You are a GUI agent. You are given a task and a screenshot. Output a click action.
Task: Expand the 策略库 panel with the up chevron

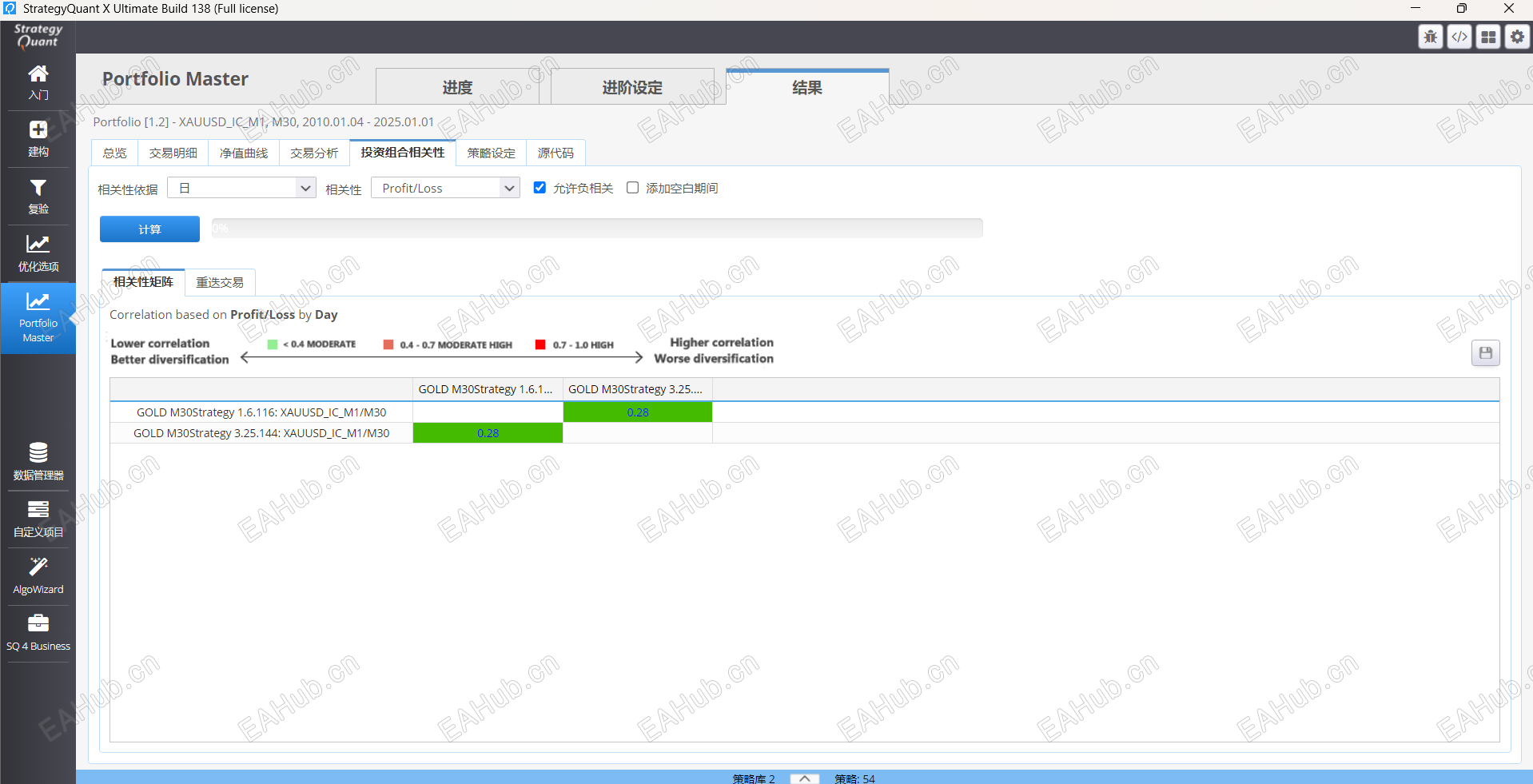click(x=805, y=778)
